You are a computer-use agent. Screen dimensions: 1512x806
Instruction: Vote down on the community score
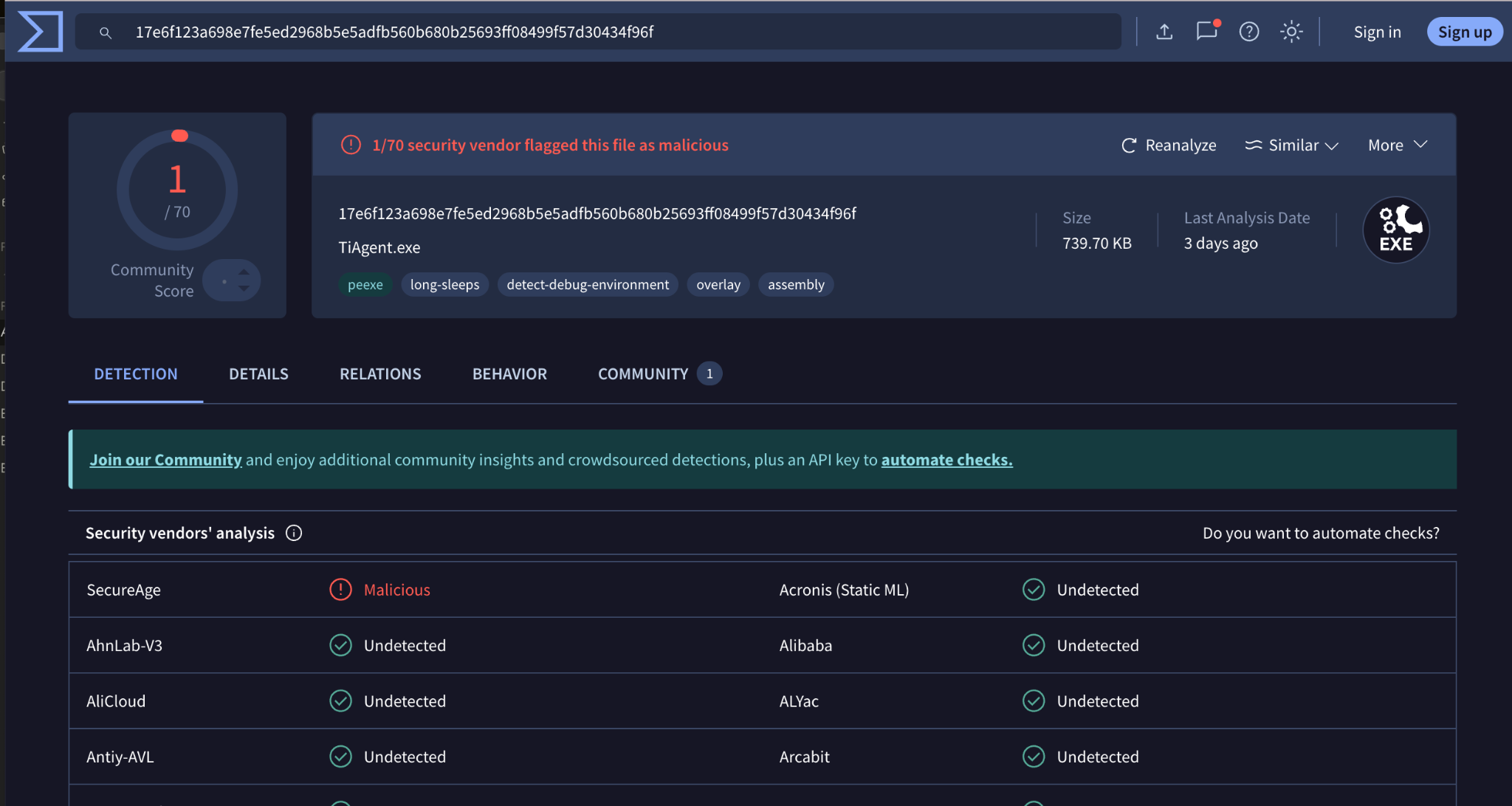click(244, 289)
